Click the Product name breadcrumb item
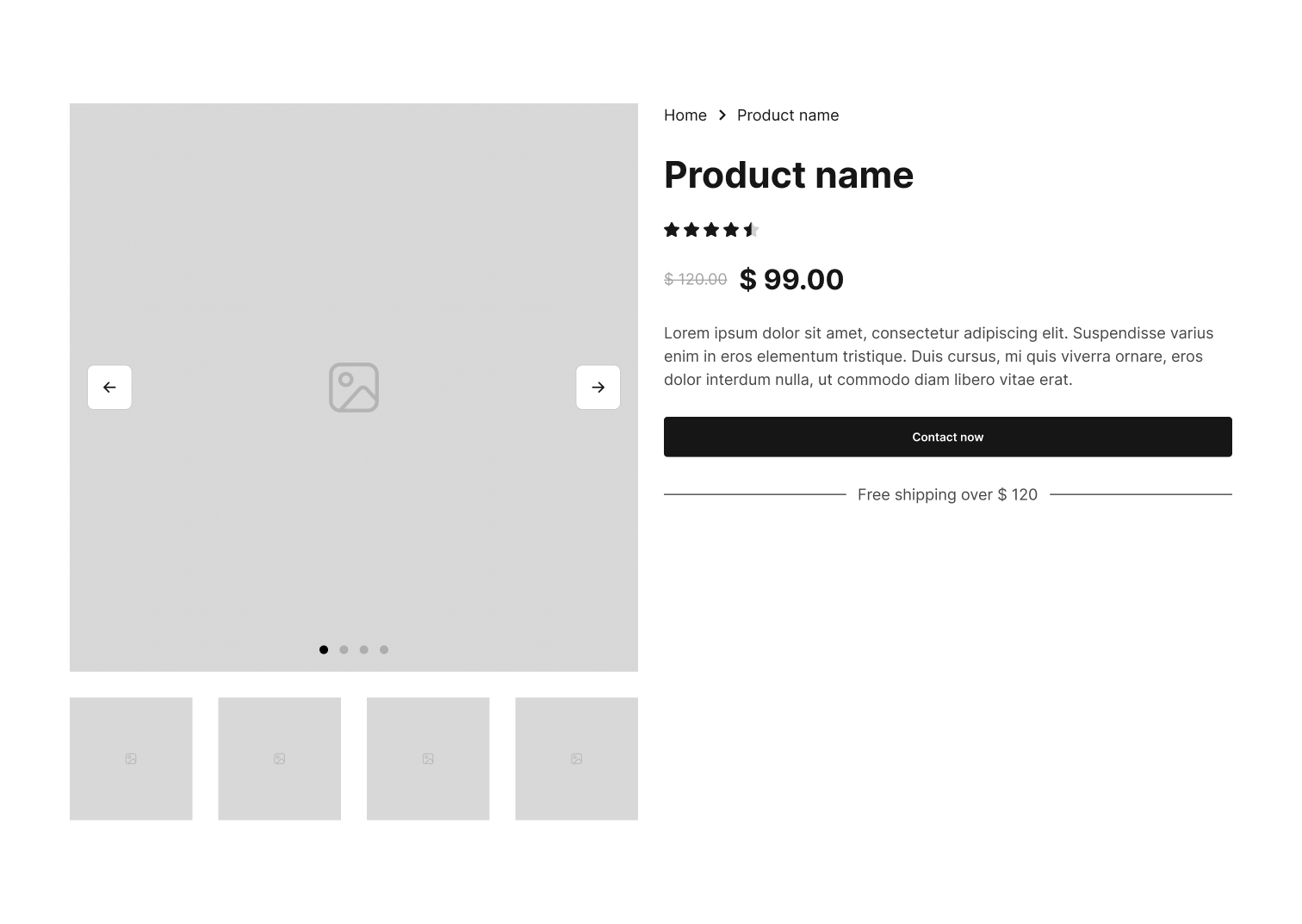Image resolution: width=1302 pixels, height=924 pixels. [x=788, y=115]
